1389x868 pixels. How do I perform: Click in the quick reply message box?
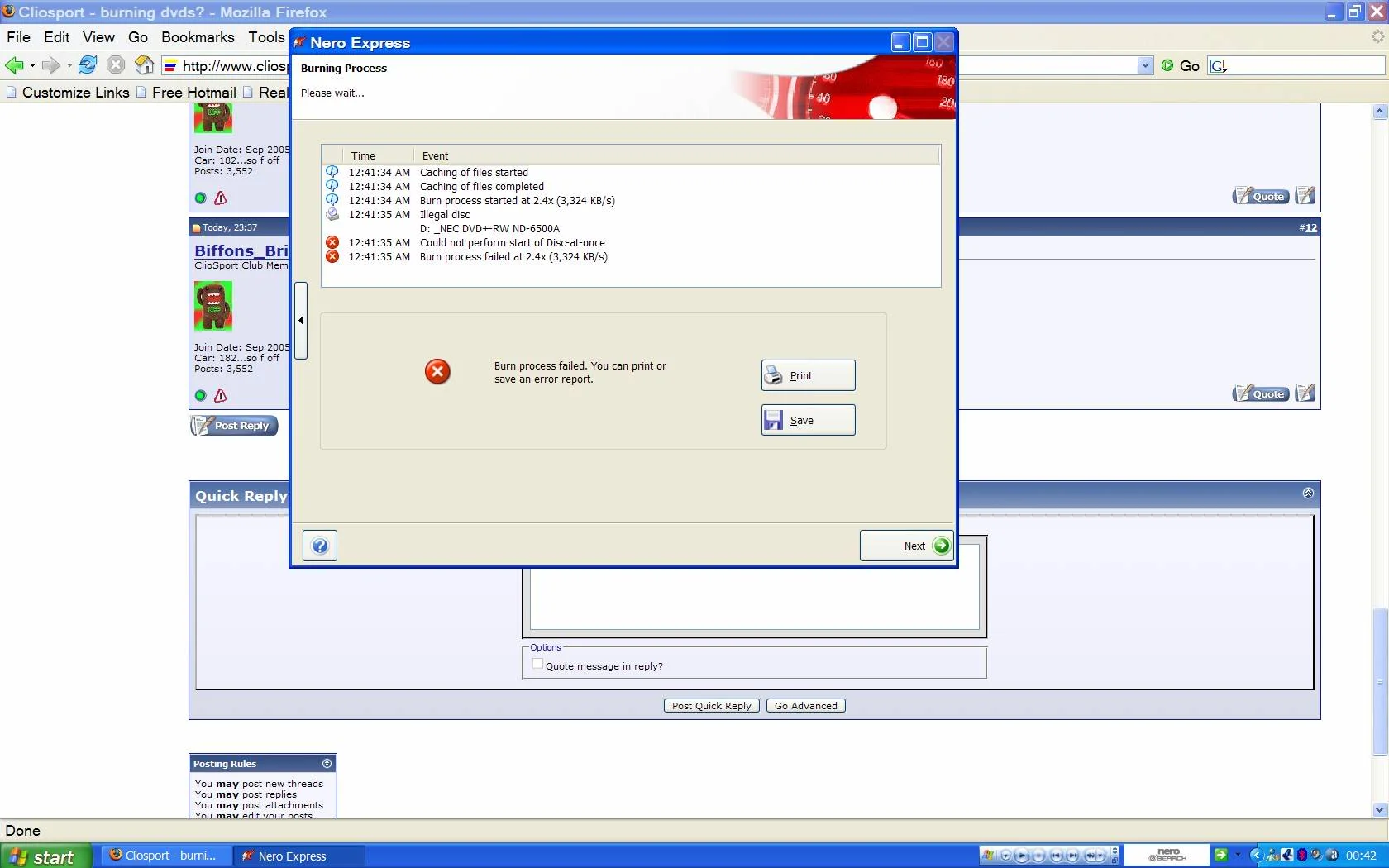coord(754,599)
